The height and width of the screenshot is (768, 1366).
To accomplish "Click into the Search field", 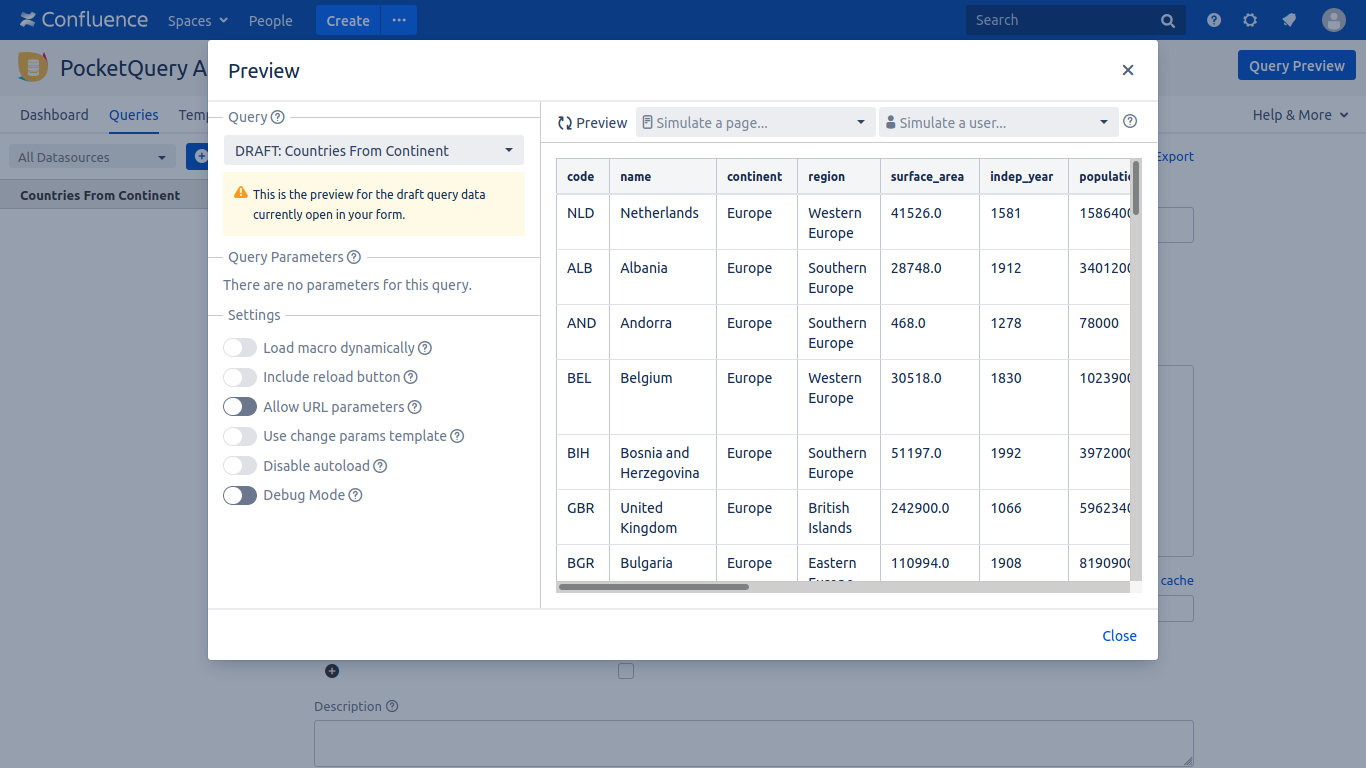I will point(1065,20).
